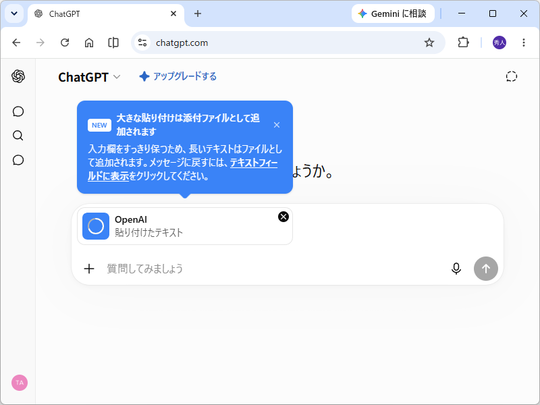This screenshot has width=540, height=405.
Task: Click the Gemini に相談 button
Action: [393, 14]
